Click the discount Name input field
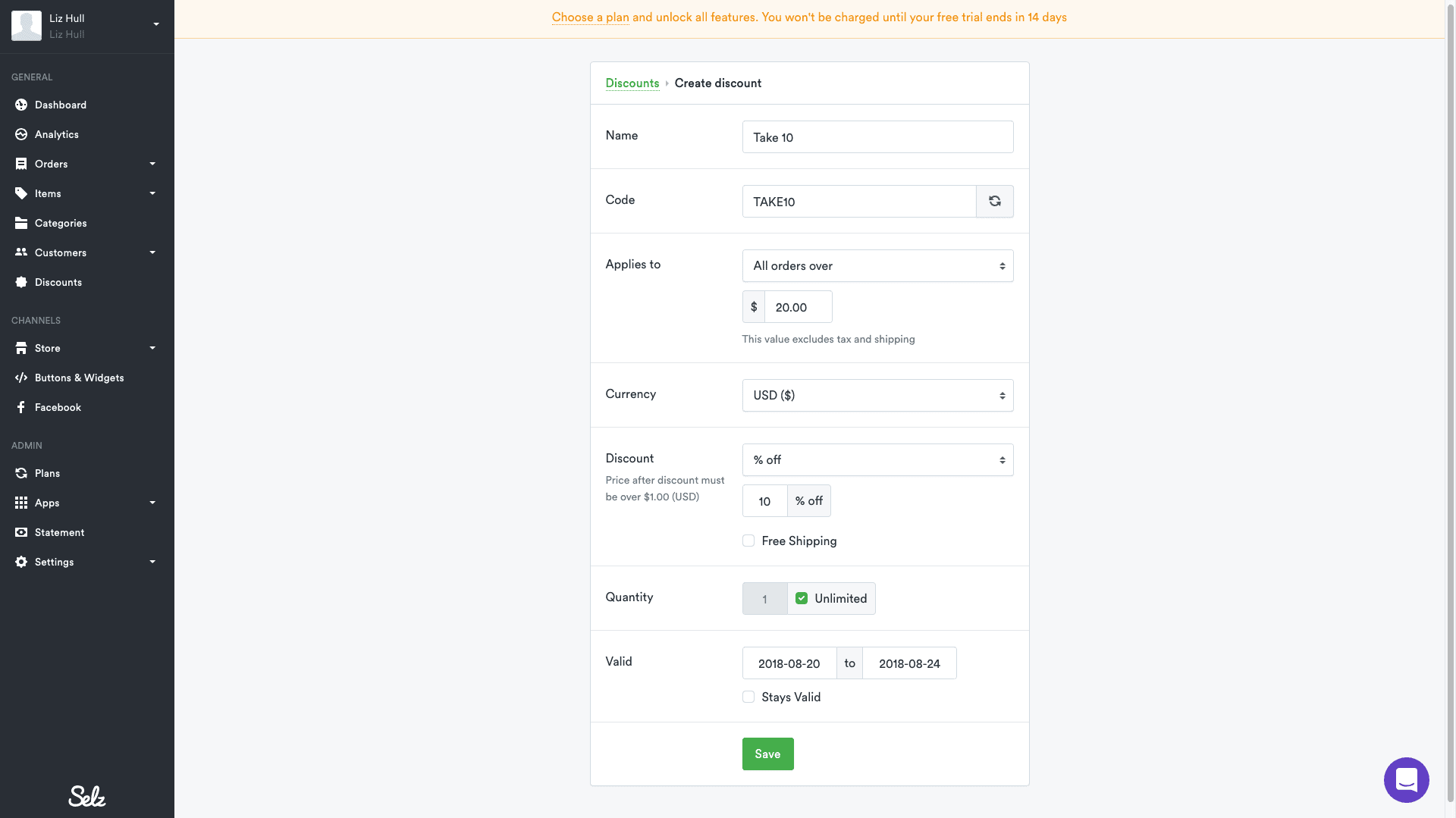Image resolution: width=1456 pixels, height=818 pixels. [x=877, y=137]
